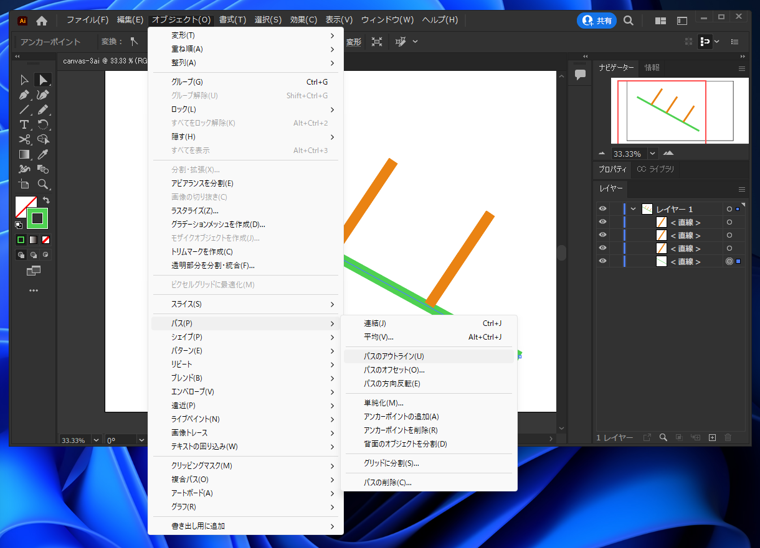Expand the 変形(T) submenu

246,35
